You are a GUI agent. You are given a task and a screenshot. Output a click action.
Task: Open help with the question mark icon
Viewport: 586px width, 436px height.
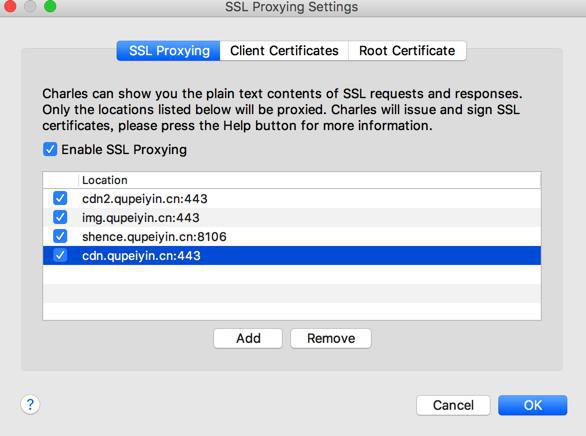30,405
